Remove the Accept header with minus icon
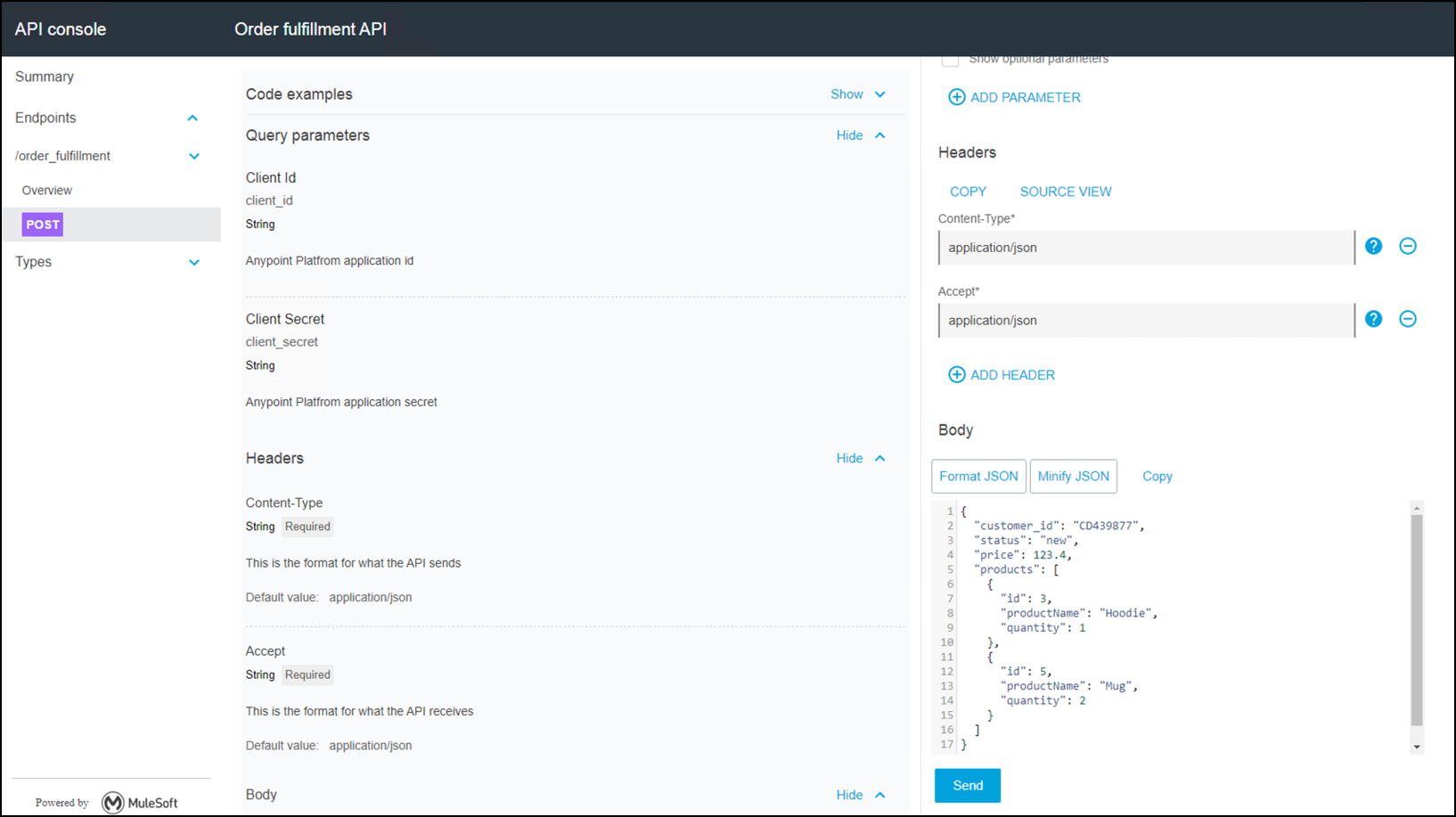The image size is (1456, 817). [x=1408, y=319]
